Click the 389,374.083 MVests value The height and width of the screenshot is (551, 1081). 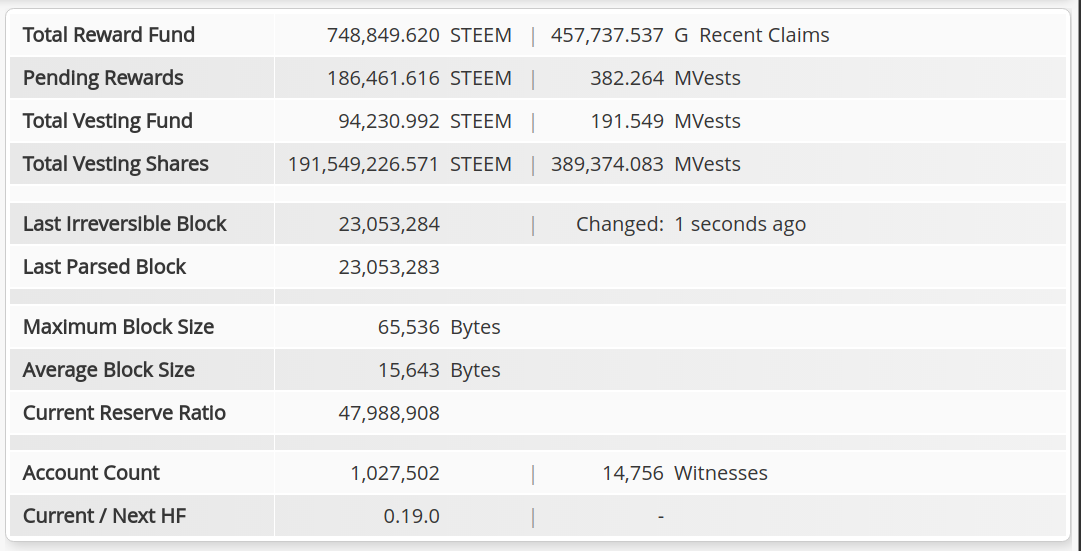click(x=645, y=164)
